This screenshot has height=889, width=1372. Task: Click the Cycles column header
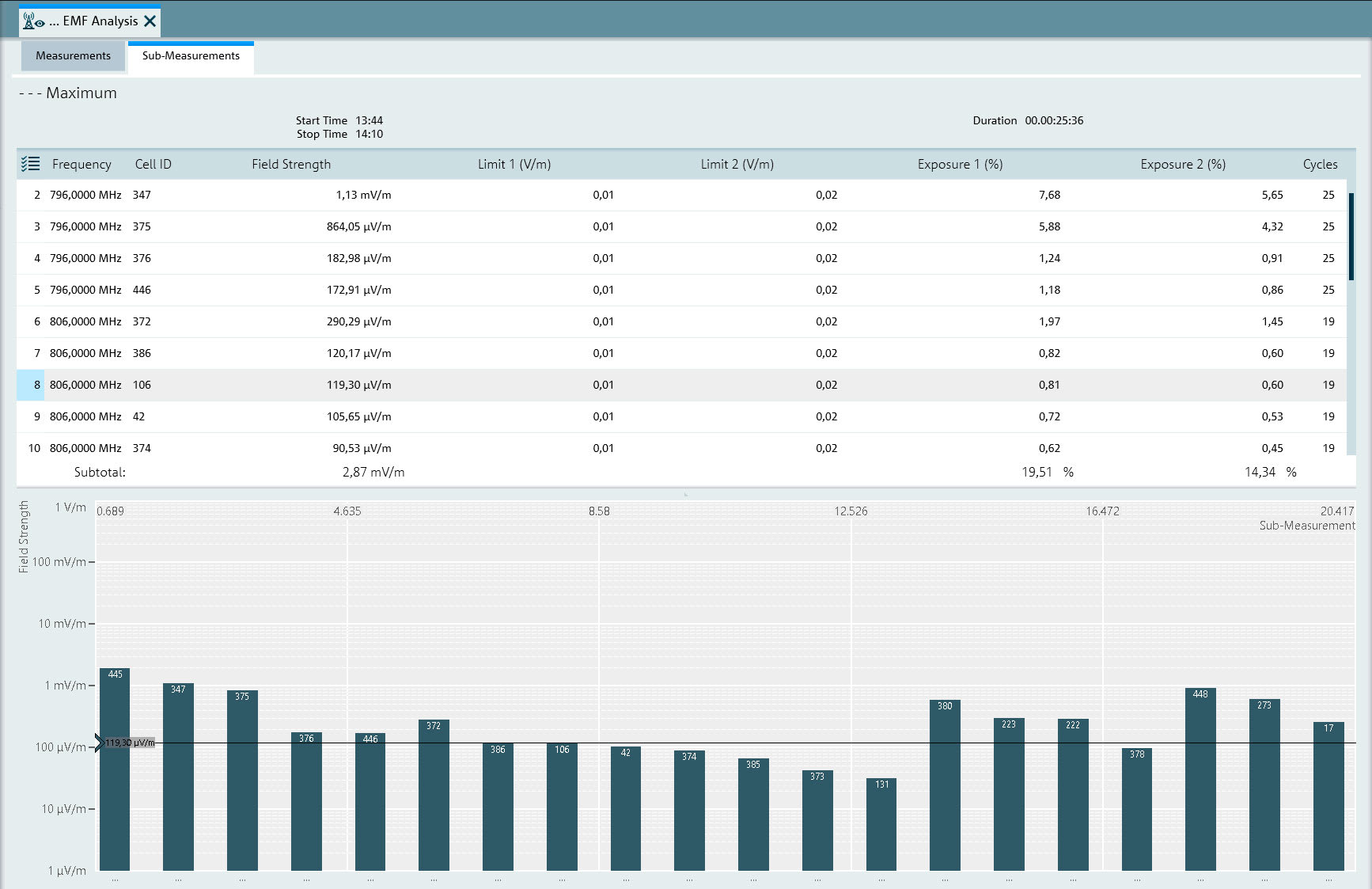click(1320, 164)
